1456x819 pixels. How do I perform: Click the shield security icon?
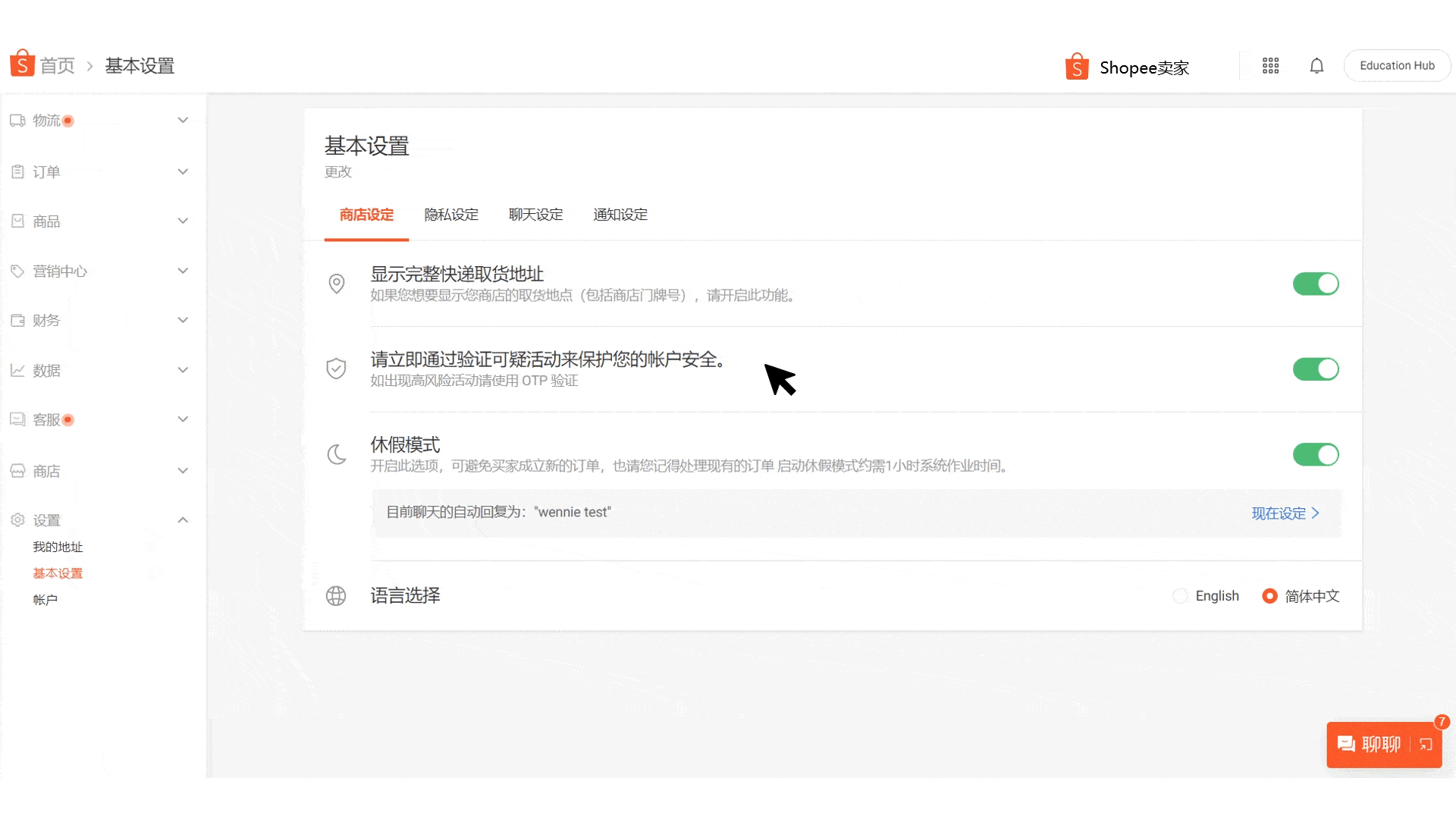[x=337, y=368]
